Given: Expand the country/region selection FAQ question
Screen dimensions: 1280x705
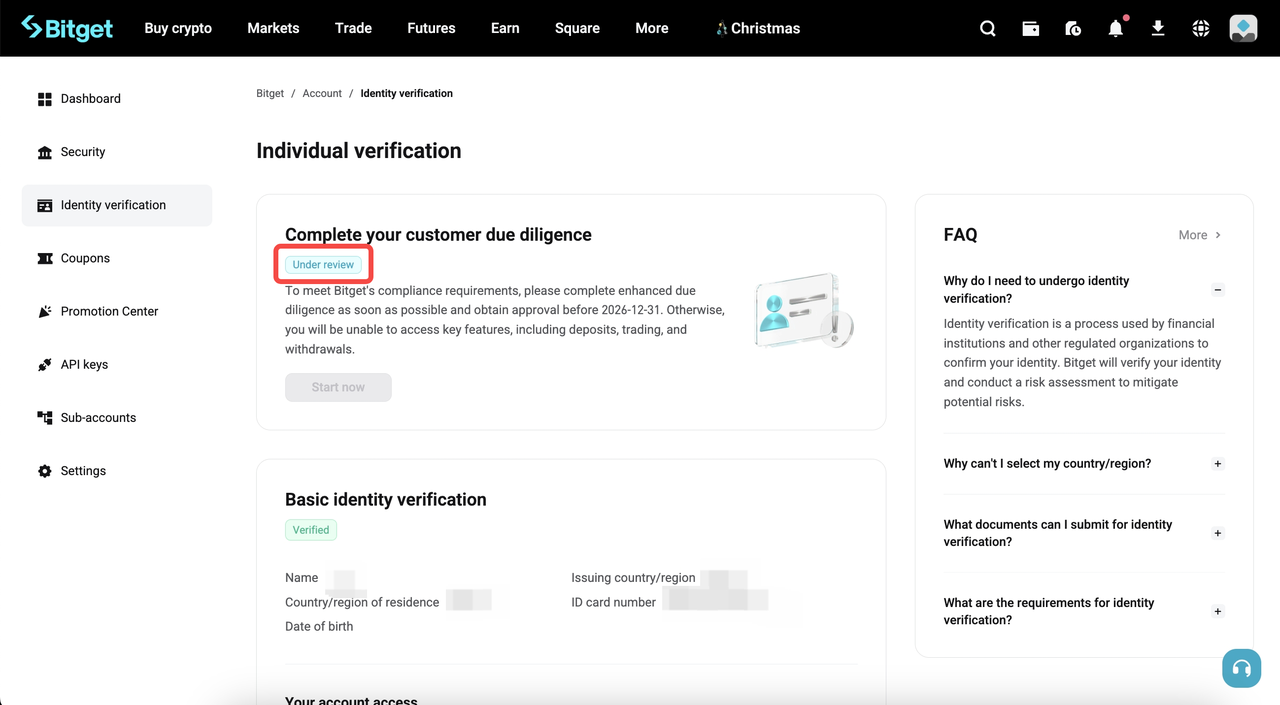Looking at the screenshot, I should 1217,464.
